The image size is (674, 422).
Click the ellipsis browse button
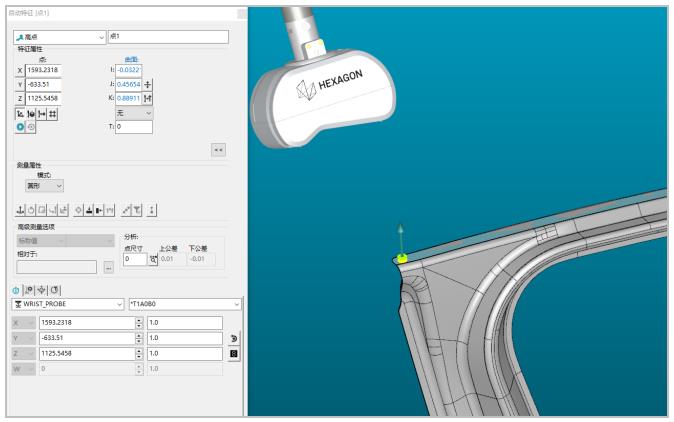point(108,267)
